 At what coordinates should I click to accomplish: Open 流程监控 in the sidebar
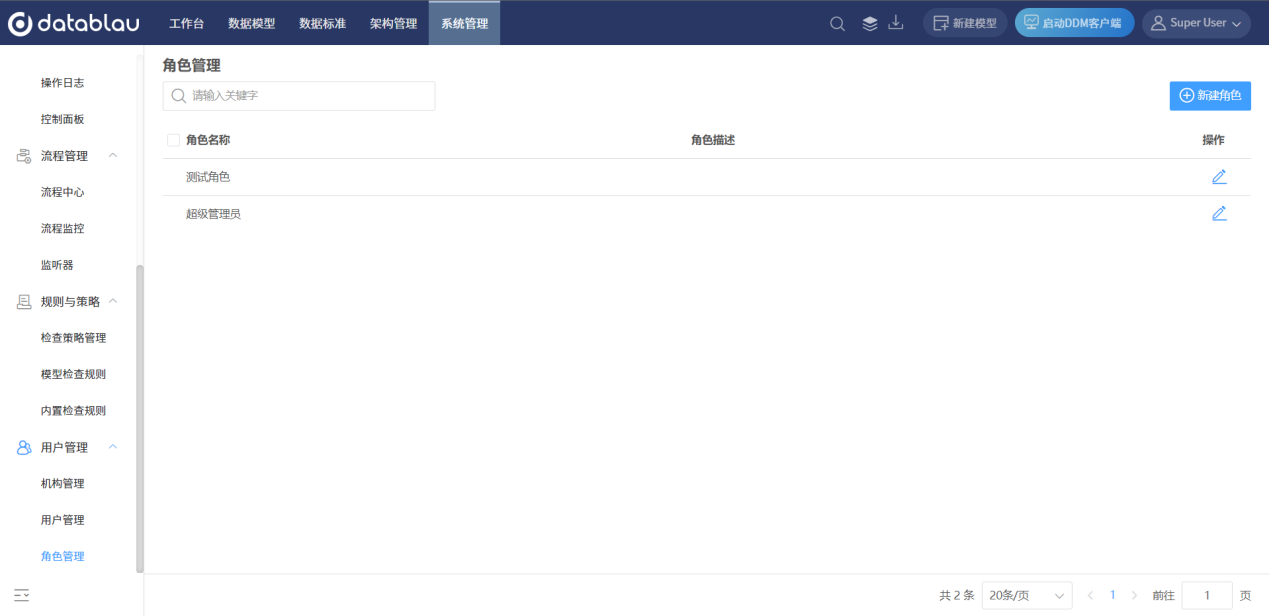(x=62, y=228)
